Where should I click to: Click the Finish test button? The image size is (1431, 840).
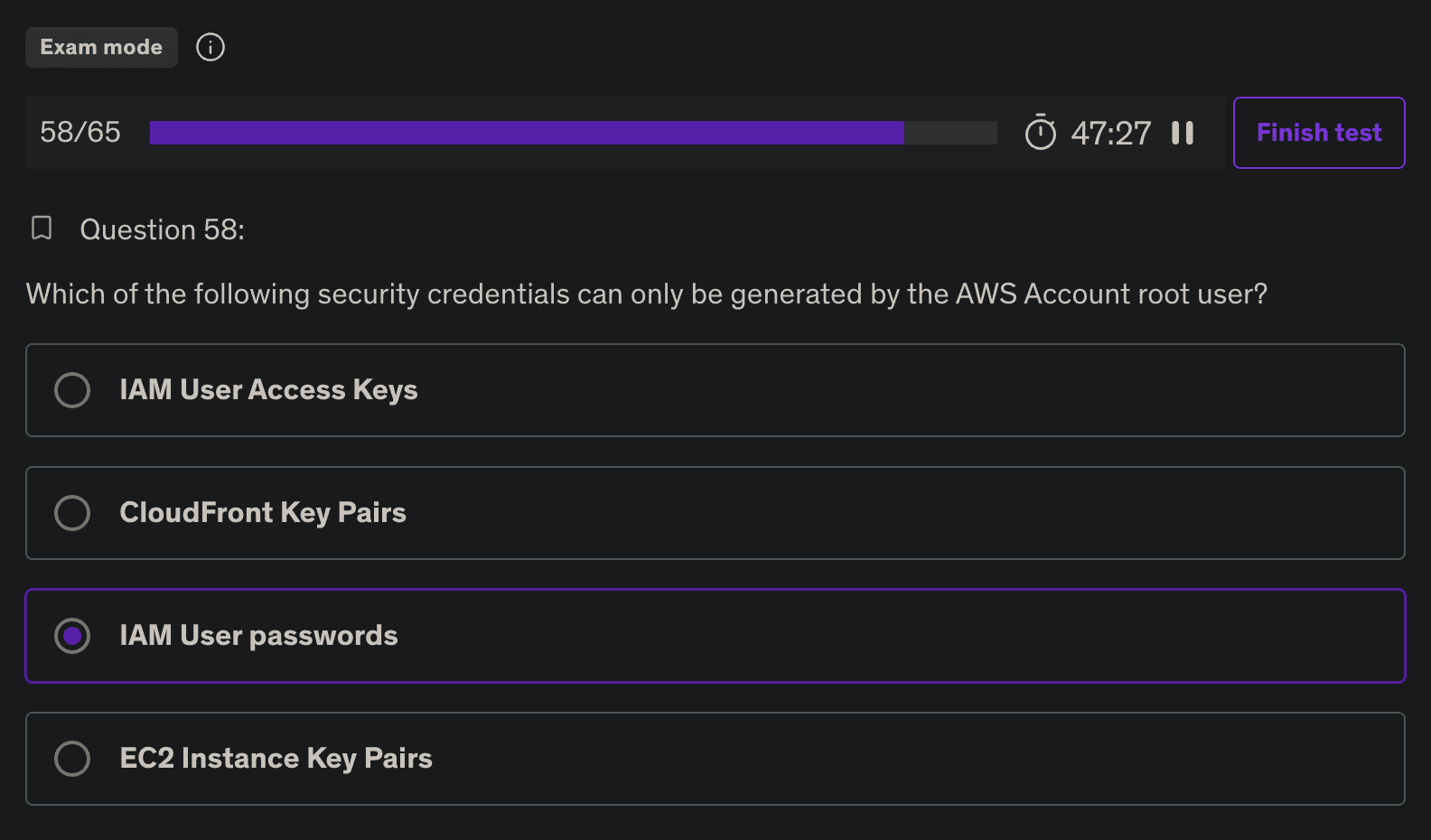pyautogui.click(x=1318, y=133)
